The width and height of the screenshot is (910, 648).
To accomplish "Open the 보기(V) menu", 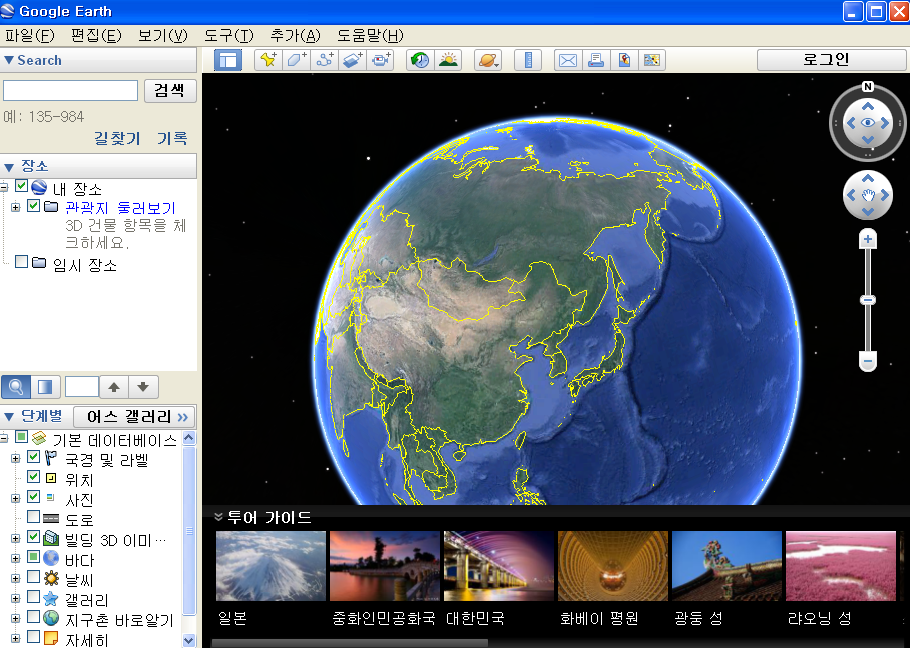I will 163,35.
